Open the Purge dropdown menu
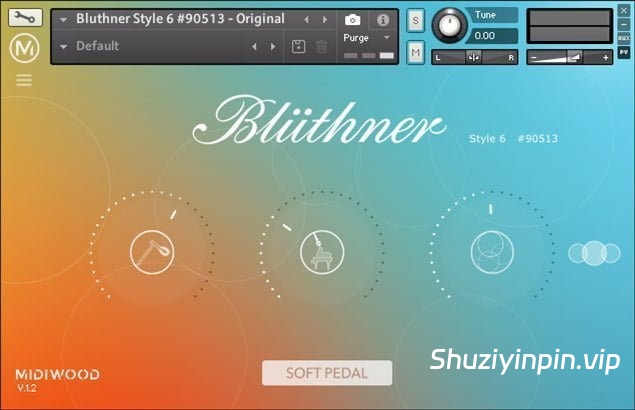Screen dimensions: 635x410 pyautogui.click(x=367, y=38)
